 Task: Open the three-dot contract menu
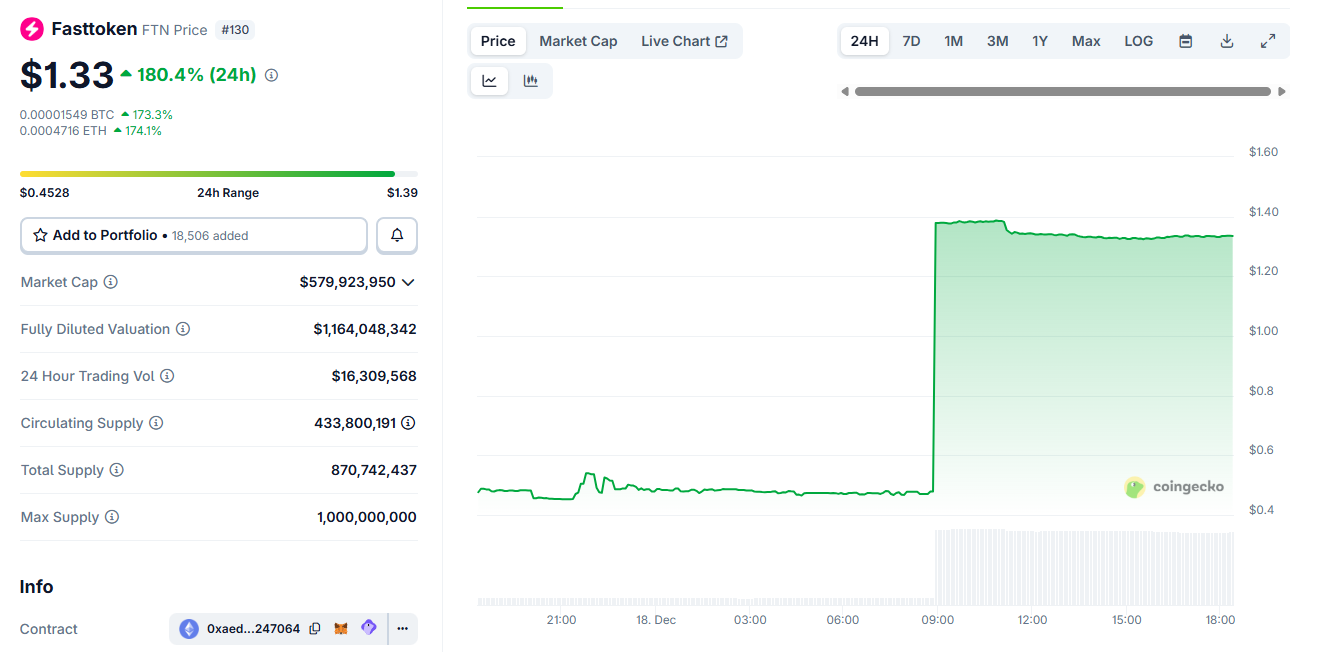click(402, 628)
